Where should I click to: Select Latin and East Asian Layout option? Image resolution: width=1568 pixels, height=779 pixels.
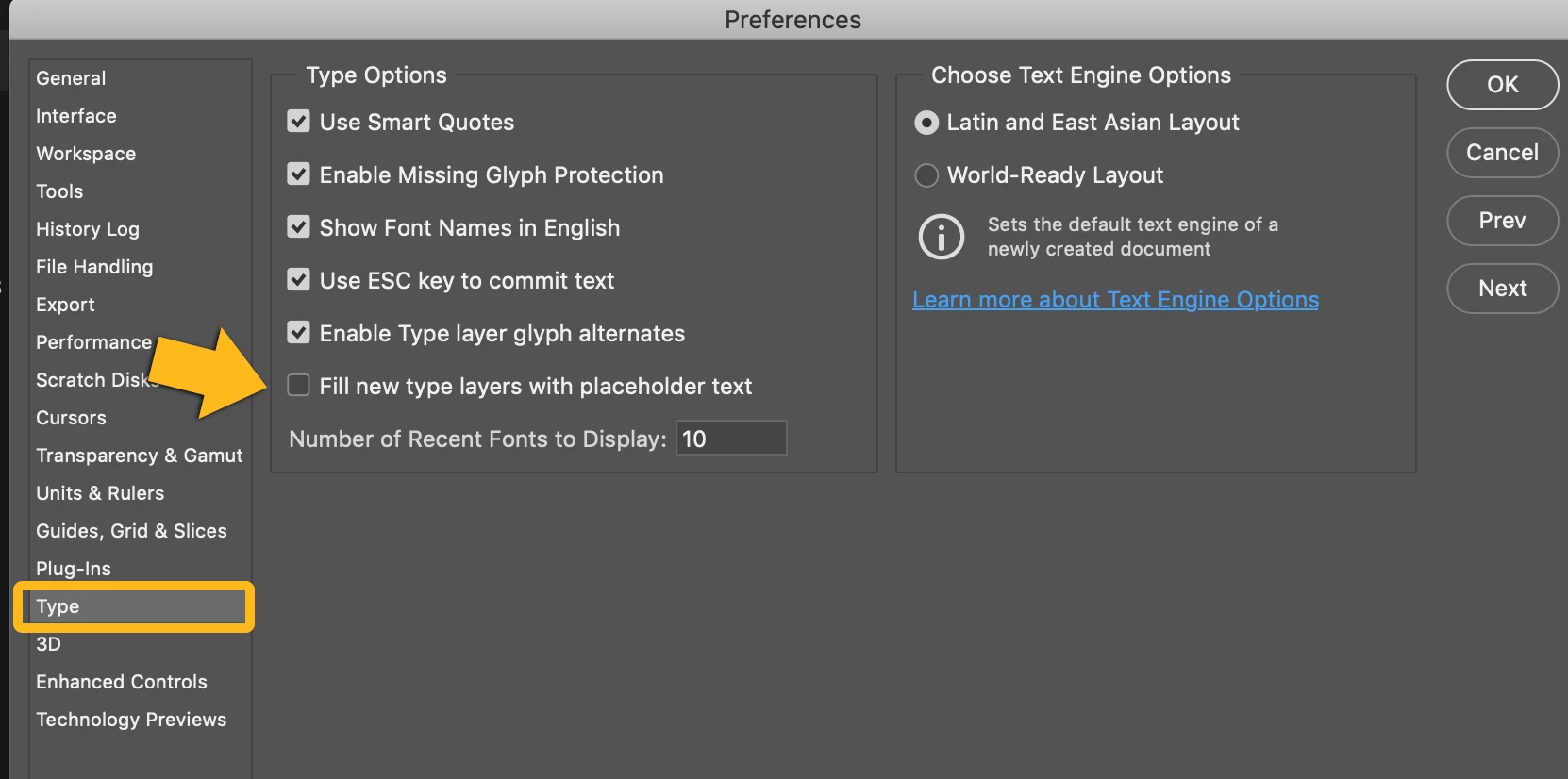point(926,123)
